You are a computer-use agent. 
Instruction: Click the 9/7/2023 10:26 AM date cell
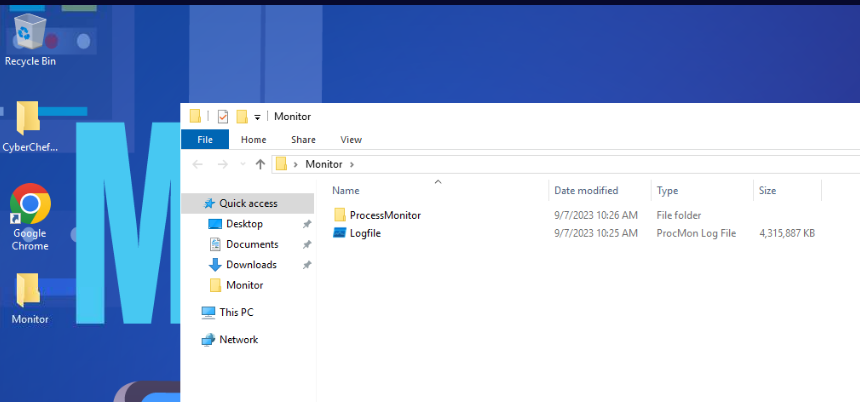coord(596,216)
